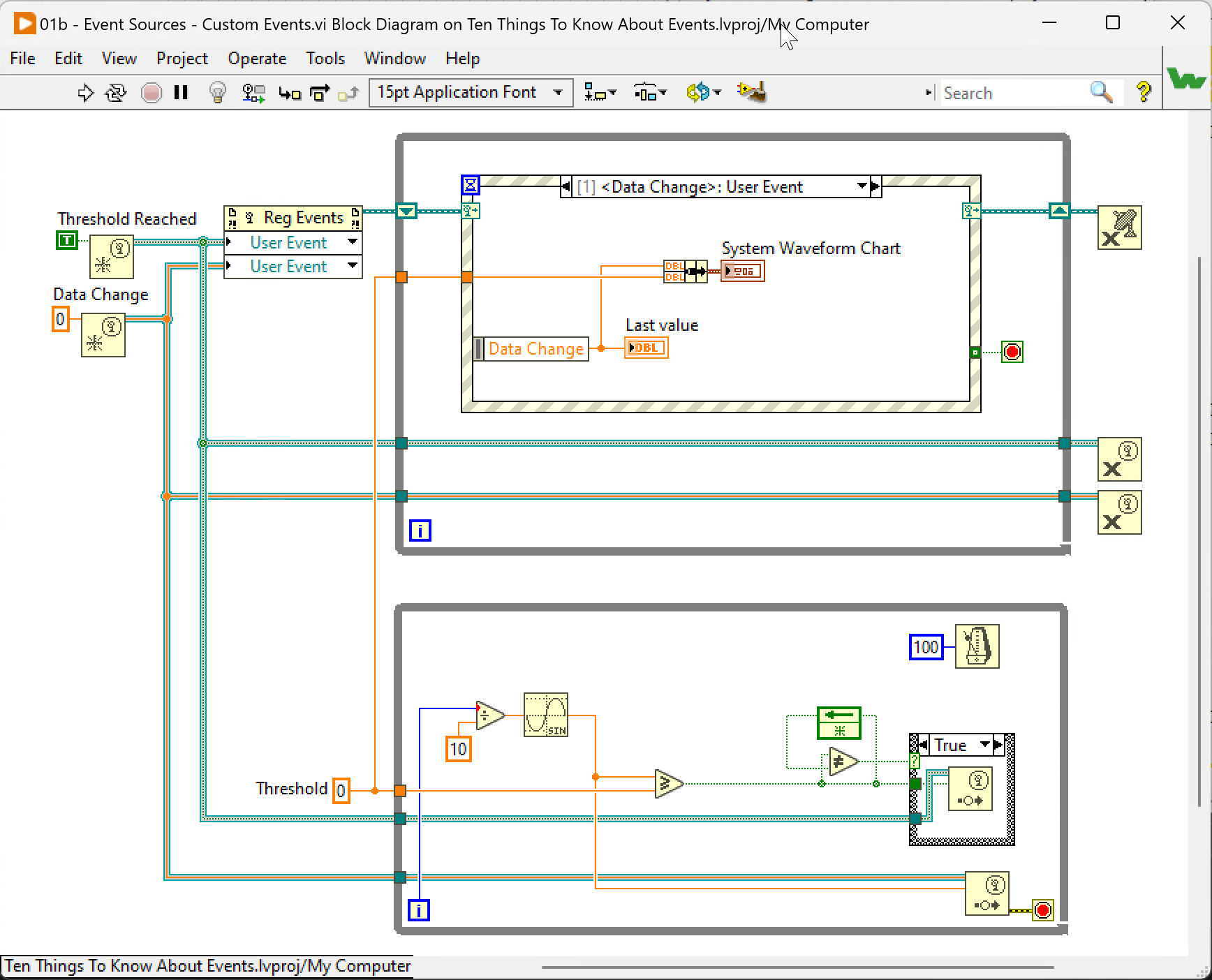
Task: Open the Reorder dropdown
Action: [703, 93]
